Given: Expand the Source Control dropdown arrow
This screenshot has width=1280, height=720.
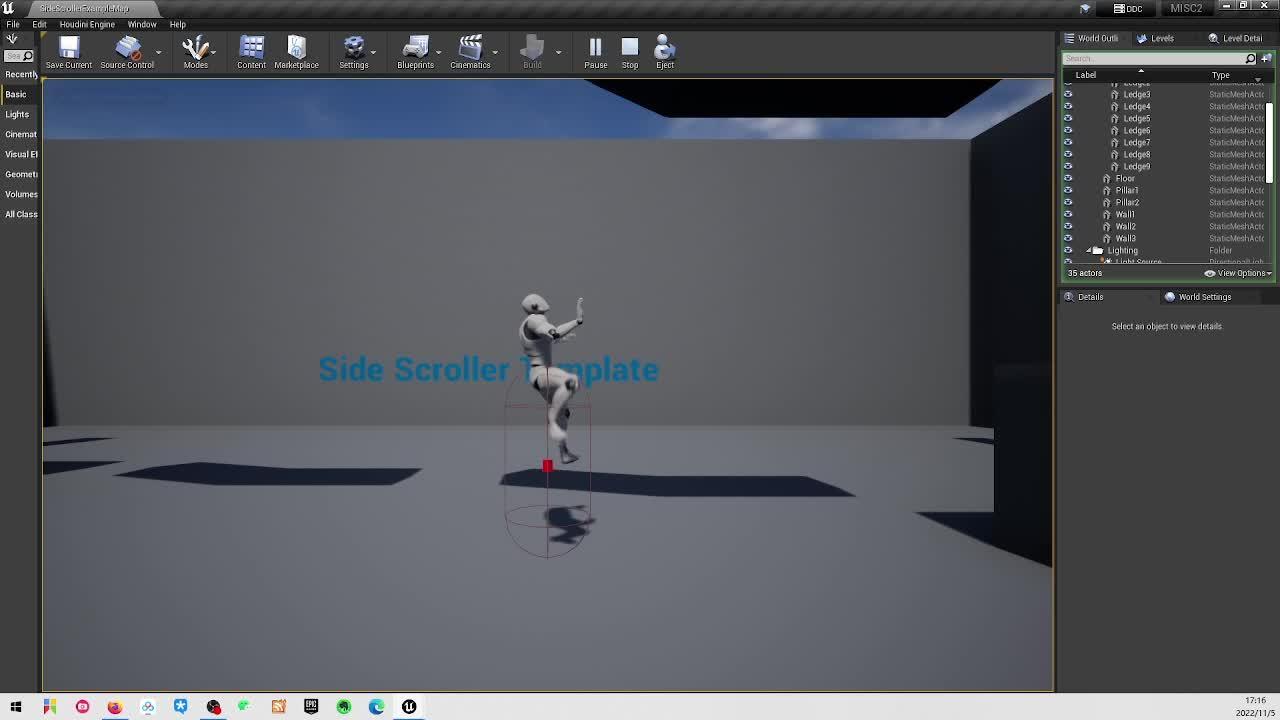Looking at the screenshot, I should point(159,52).
